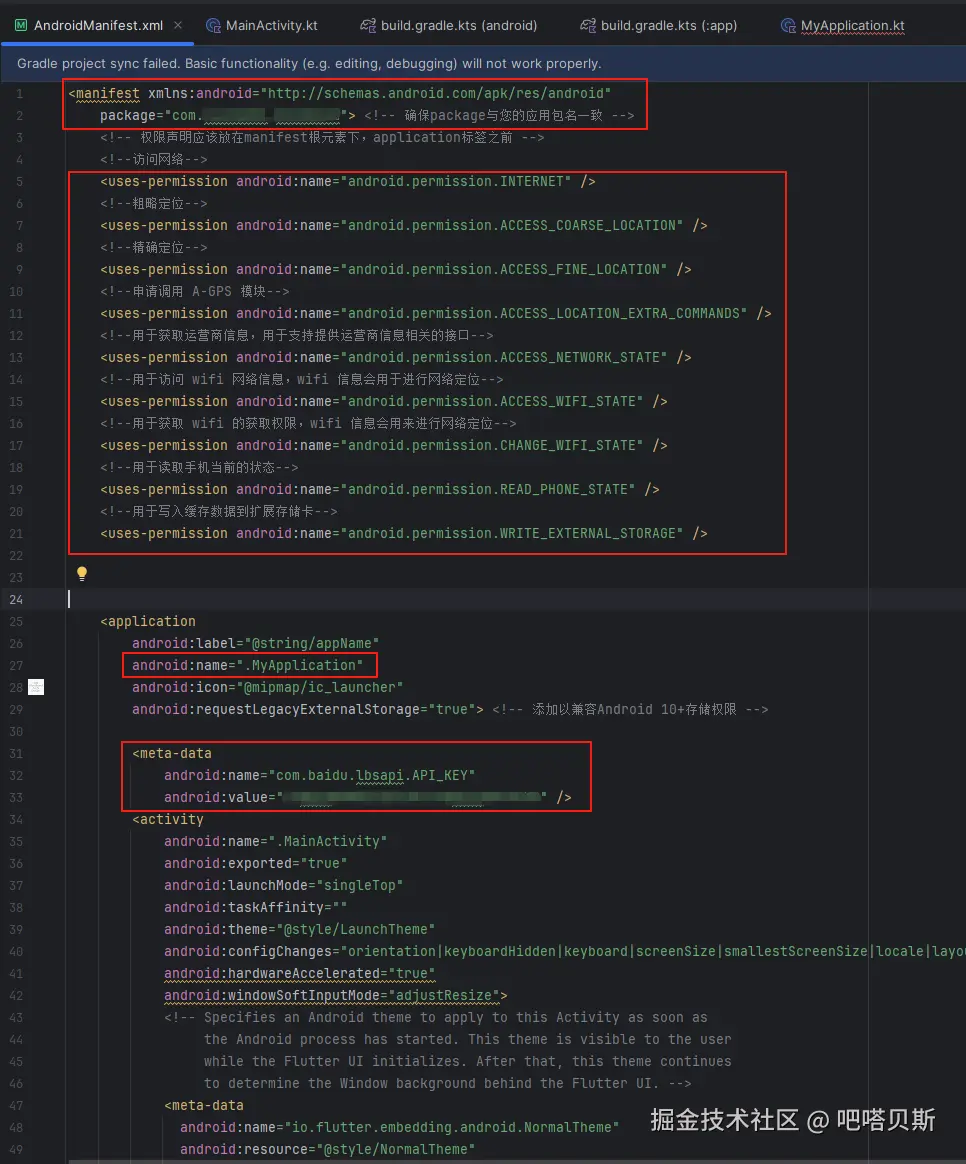Click line number 24 in the gutter

(16, 599)
